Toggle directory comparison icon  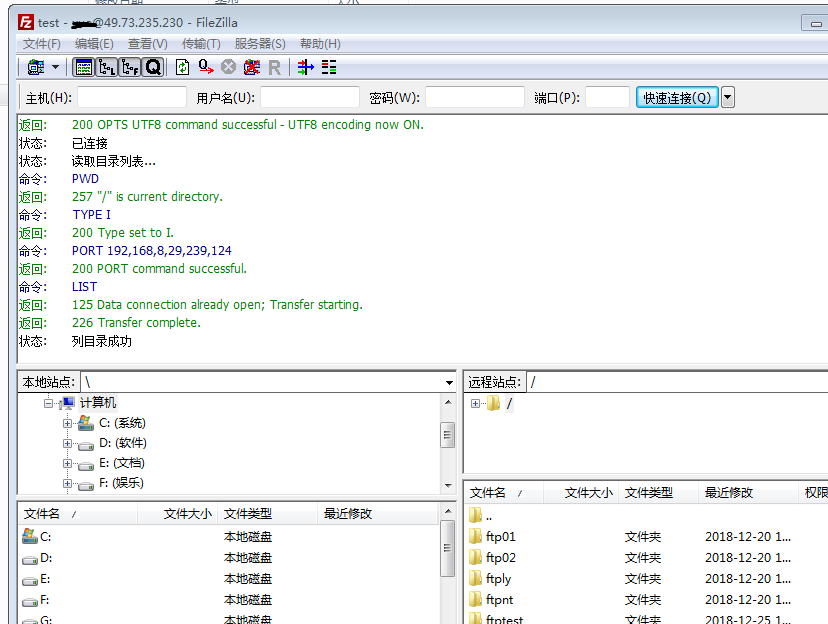coord(329,68)
